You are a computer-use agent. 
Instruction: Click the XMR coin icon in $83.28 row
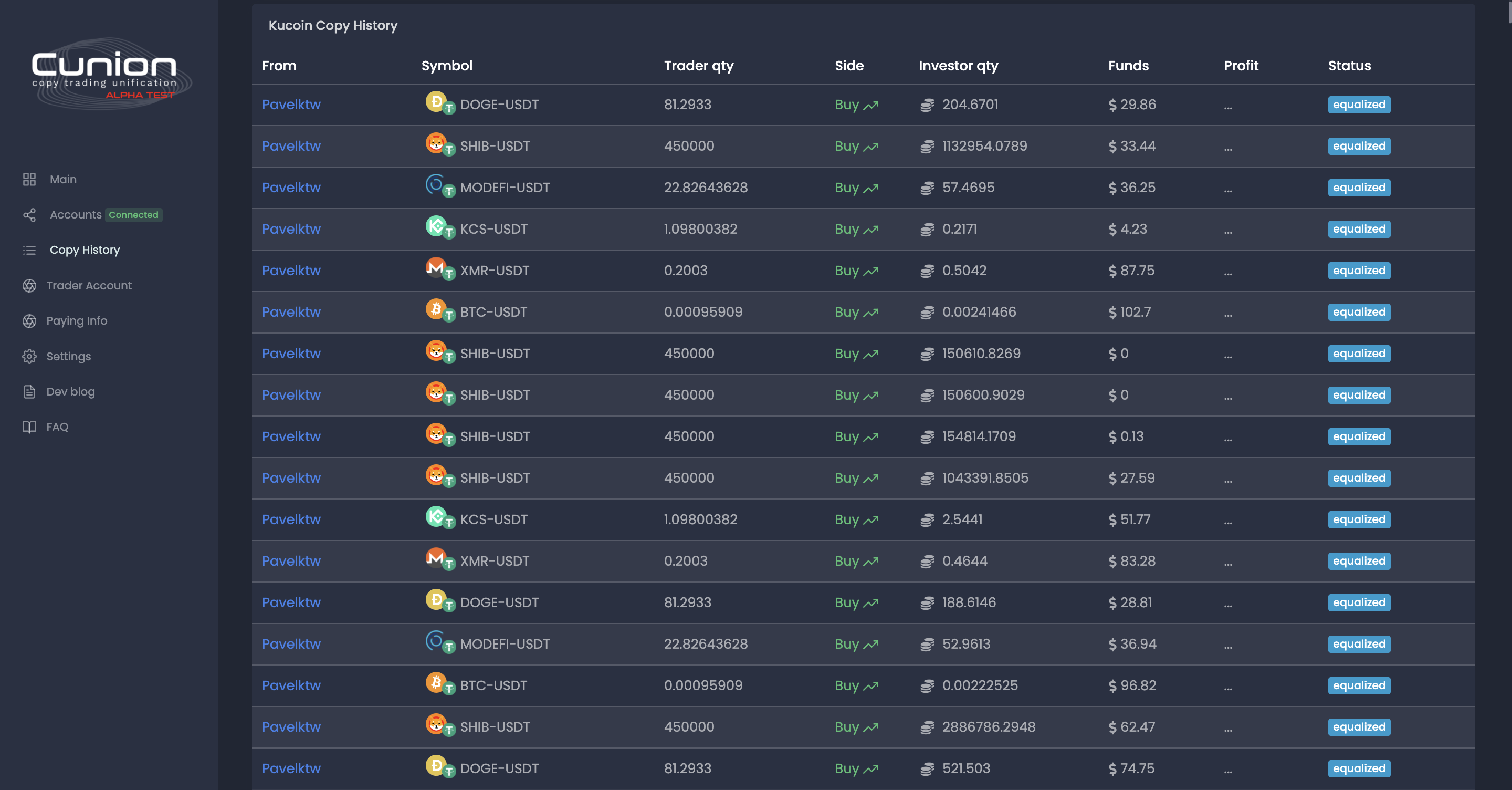[x=436, y=558]
